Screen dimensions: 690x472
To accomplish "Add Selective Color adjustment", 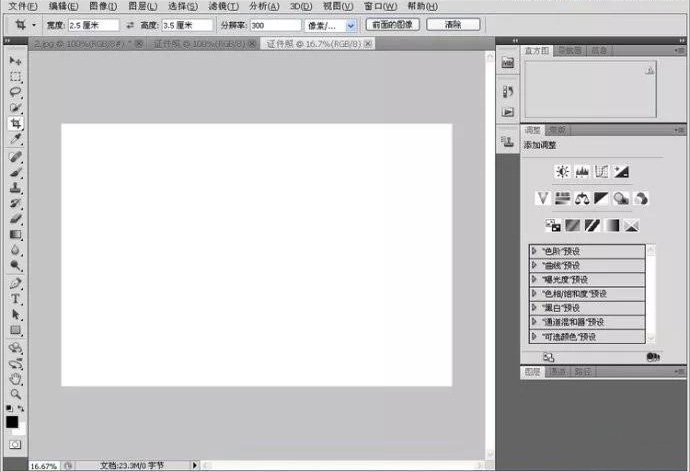I will coord(631,225).
